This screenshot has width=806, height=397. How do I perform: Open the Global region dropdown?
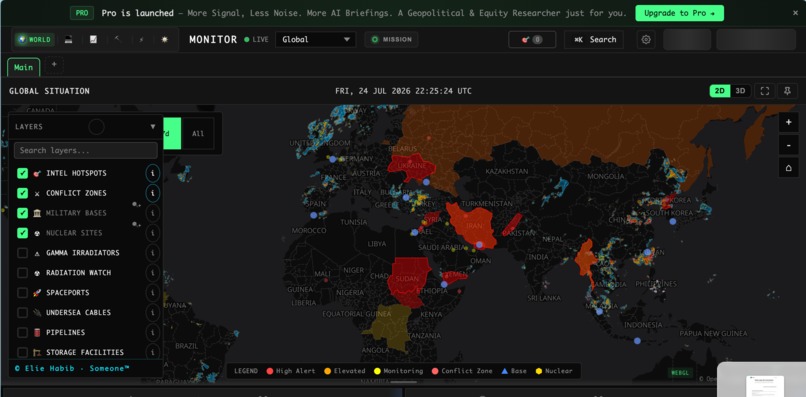(316, 40)
